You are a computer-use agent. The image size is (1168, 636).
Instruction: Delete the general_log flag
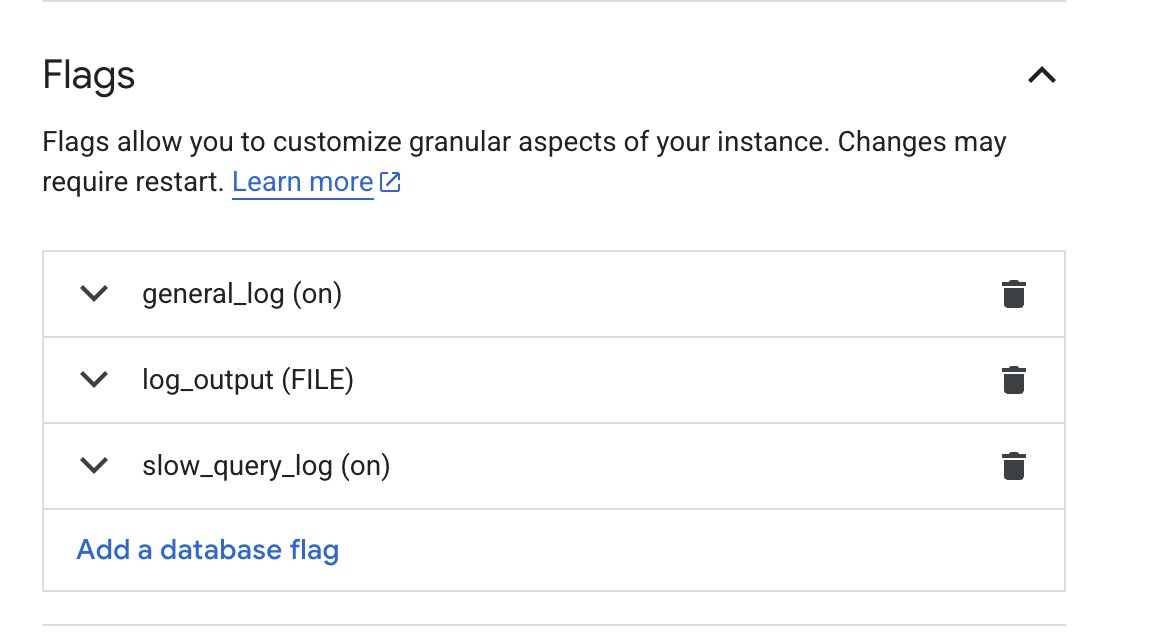pyautogui.click(x=1013, y=295)
